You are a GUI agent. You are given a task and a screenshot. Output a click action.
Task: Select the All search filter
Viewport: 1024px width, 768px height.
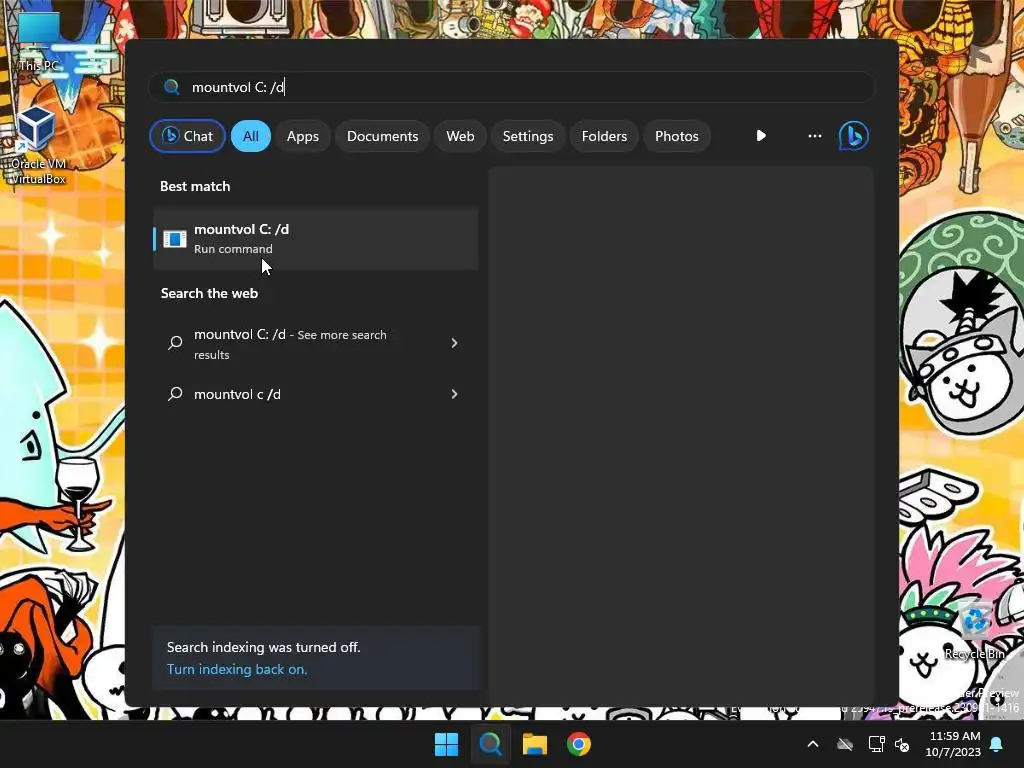coord(251,136)
